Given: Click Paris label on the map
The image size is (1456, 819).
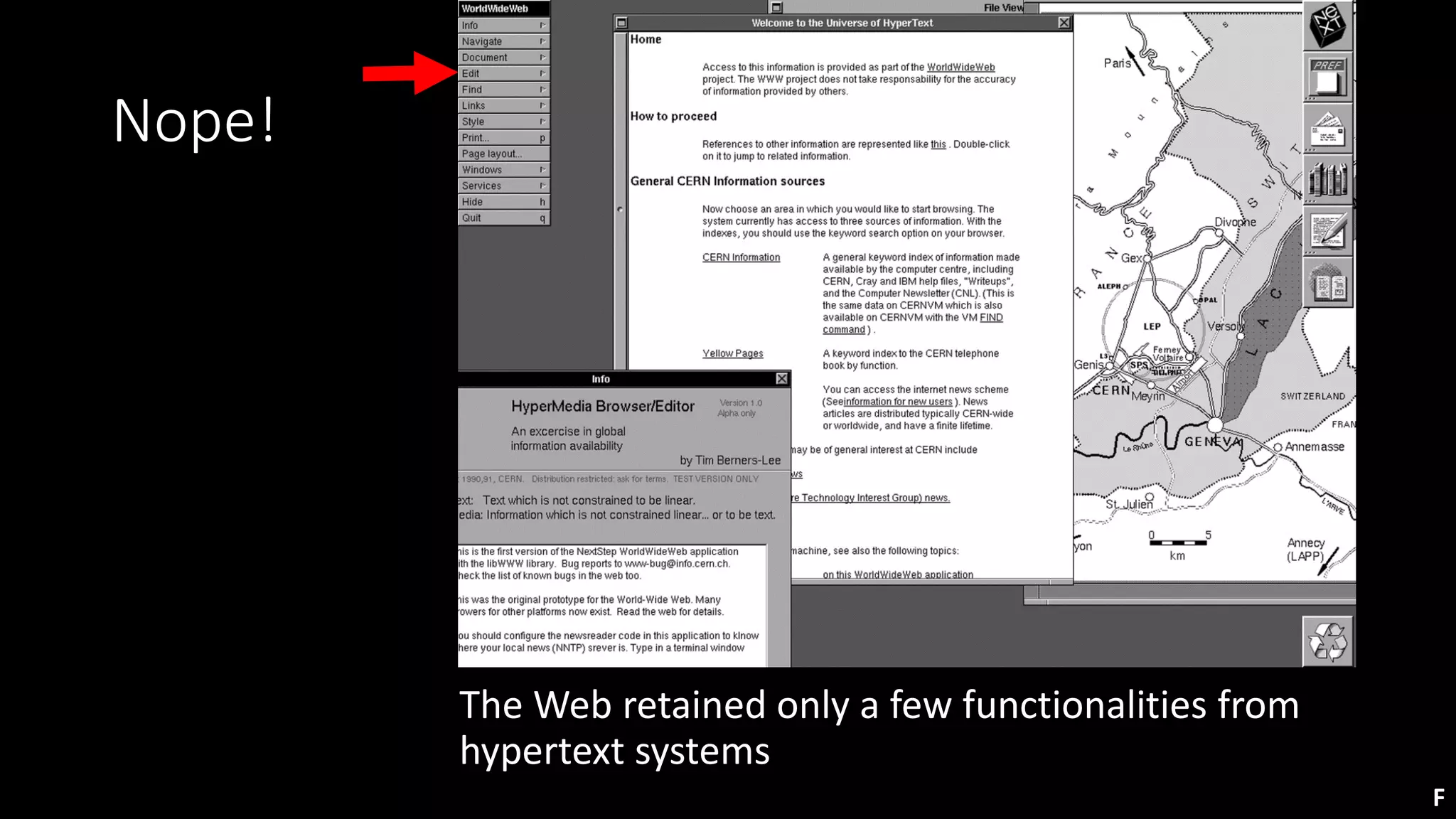Looking at the screenshot, I should click(x=1117, y=63).
